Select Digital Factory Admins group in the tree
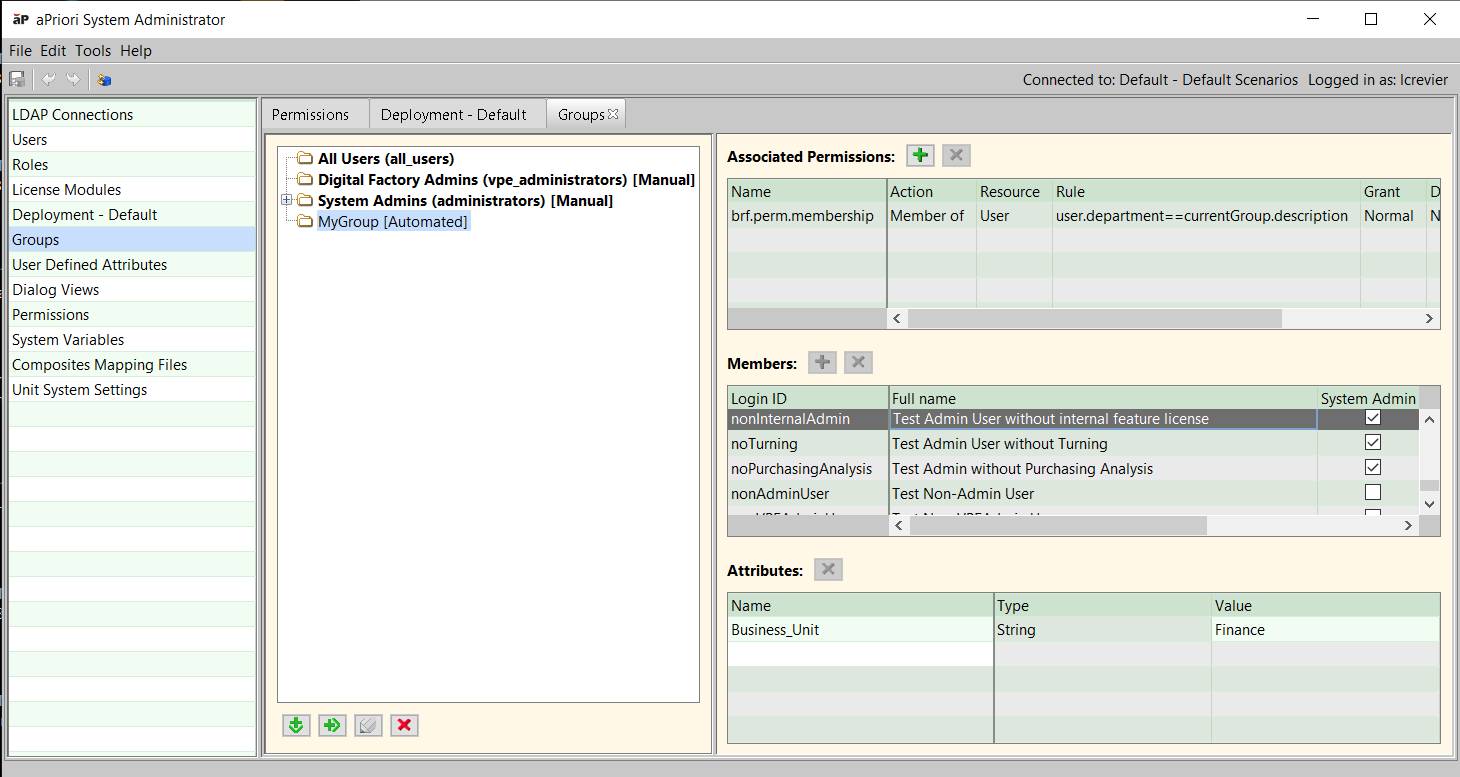Screen dimensions: 1460x777 point(505,180)
